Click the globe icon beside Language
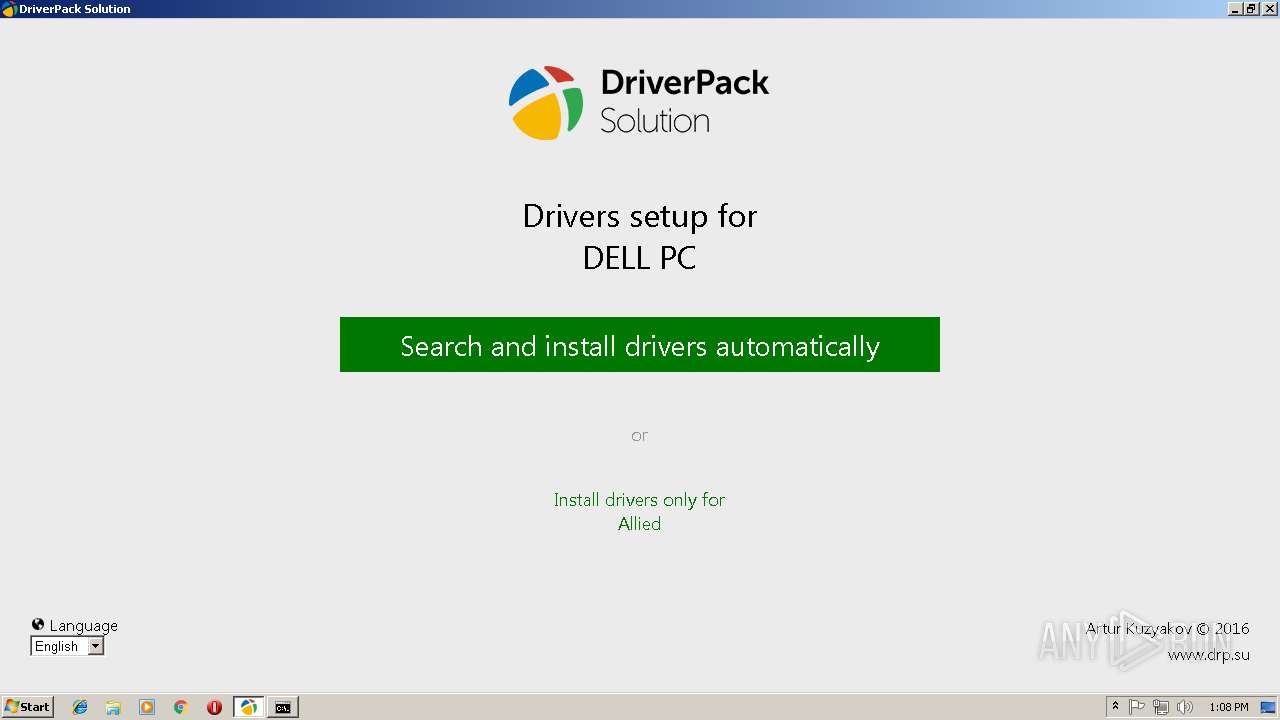The image size is (1280, 720). (38, 625)
